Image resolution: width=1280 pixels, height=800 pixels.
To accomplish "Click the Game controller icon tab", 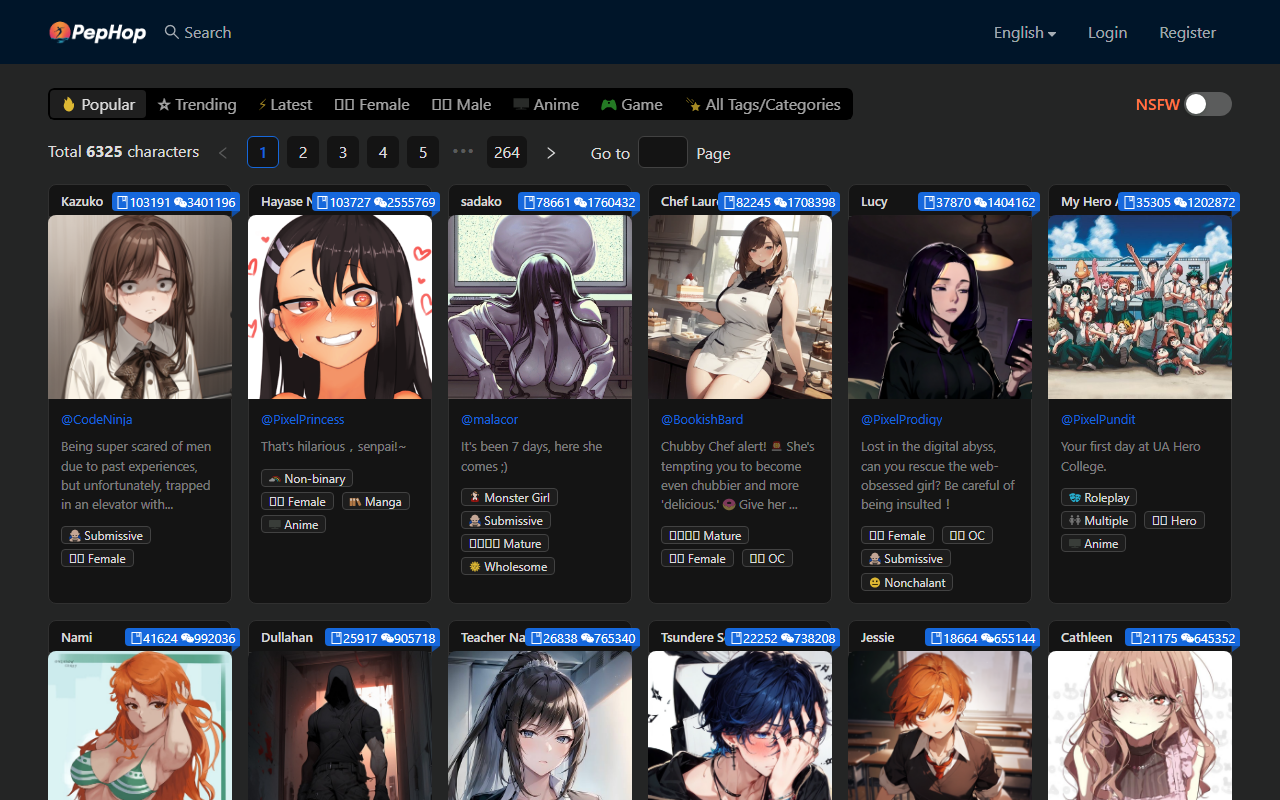I will [608, 105].
